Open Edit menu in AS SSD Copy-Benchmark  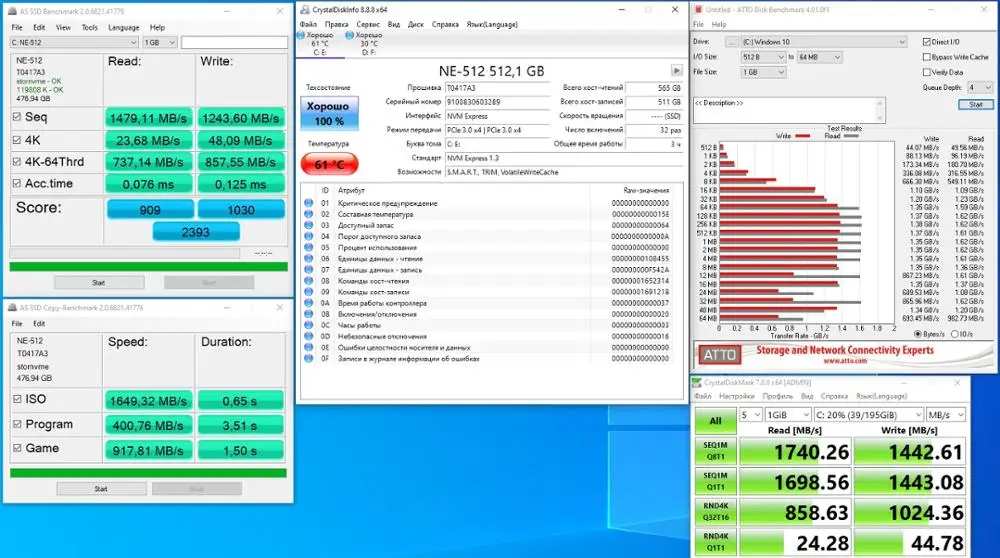tap(39, 323)
